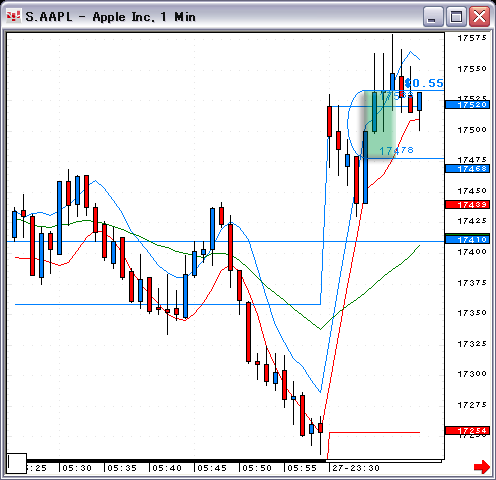Click the 17375 price scale label
Viewport: 496px width, 480px height.
472,283
